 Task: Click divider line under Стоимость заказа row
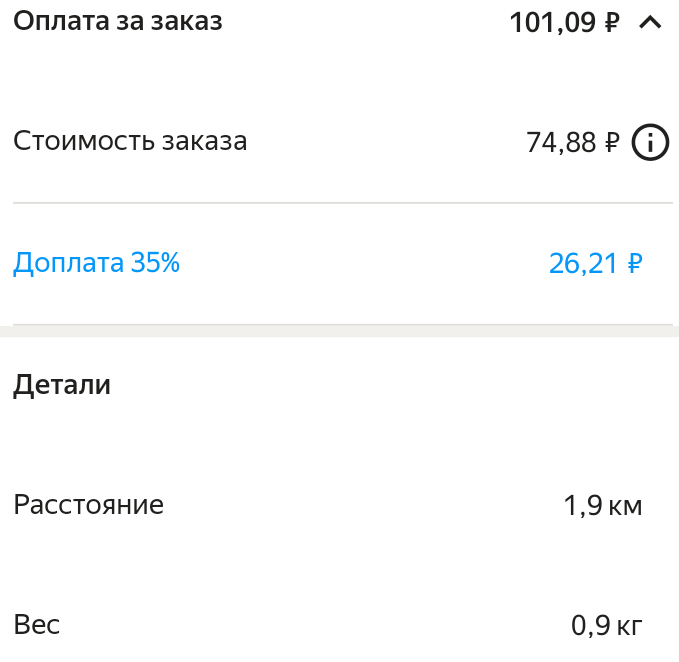point(342,203)
